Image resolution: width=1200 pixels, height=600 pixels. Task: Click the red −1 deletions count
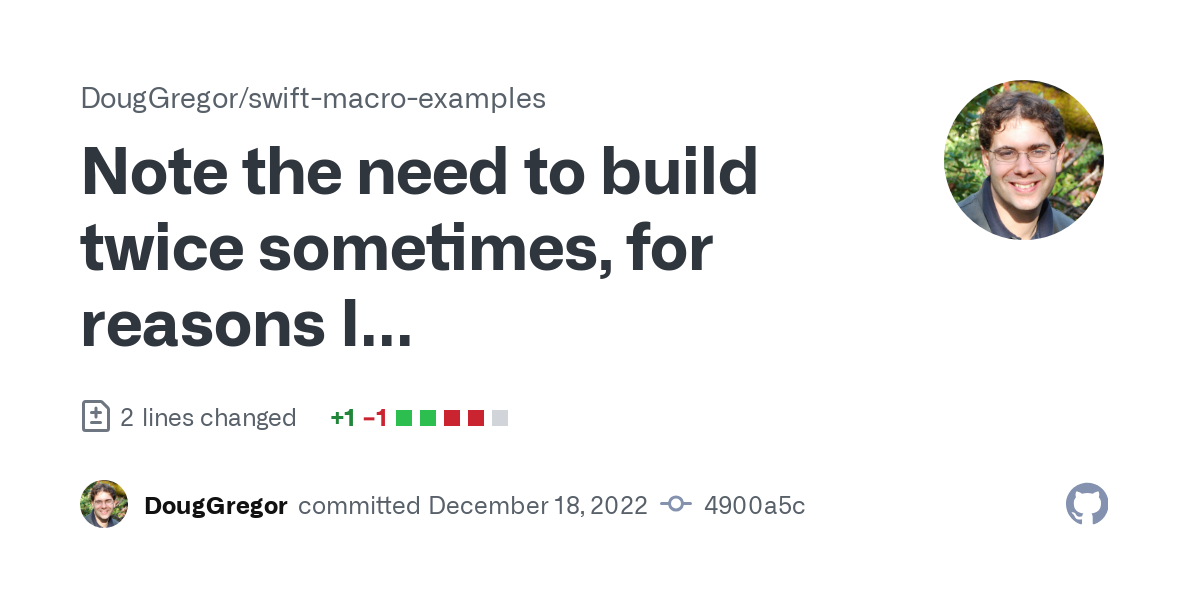click(x=375, y=418)
